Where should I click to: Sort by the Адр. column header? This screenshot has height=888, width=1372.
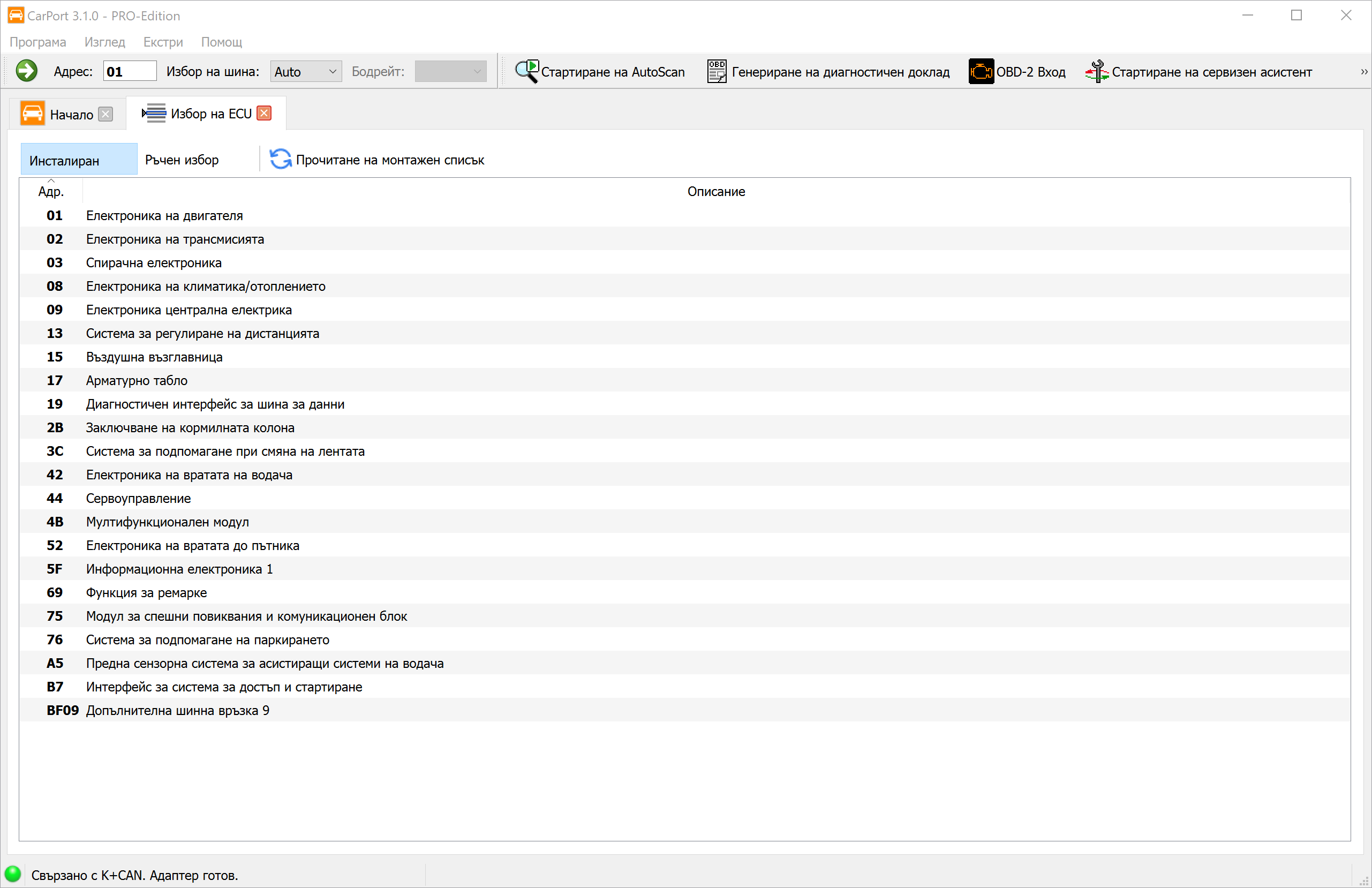(x=51, y=191)
